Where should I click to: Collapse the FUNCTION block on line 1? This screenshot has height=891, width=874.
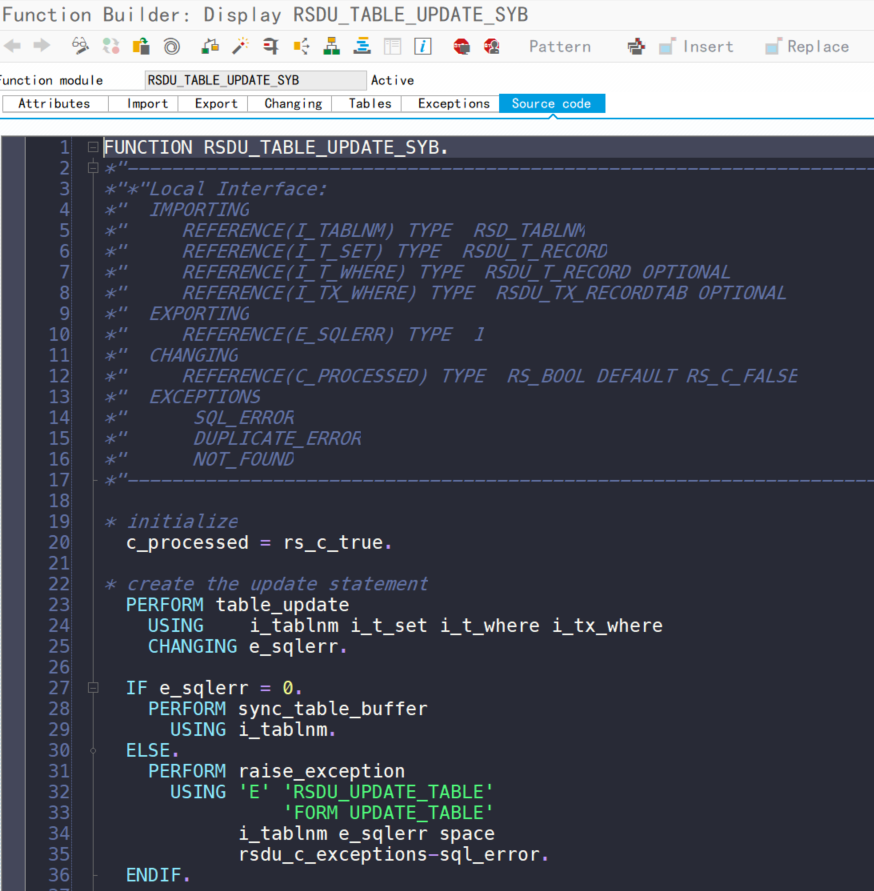pyautogui.click(x=93, y=147)
